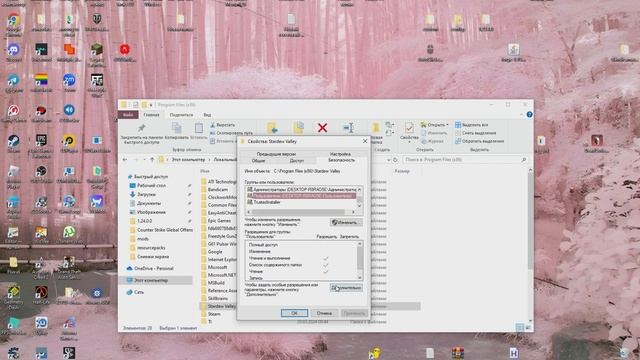Click the address bar refresh icon
The image size is (640, 360).
[395, 160]
